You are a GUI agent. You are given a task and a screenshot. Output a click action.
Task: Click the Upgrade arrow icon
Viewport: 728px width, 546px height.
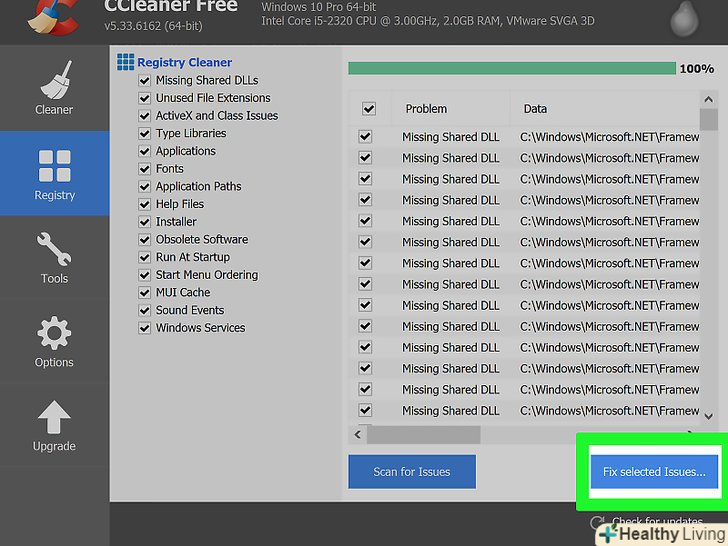54,417
